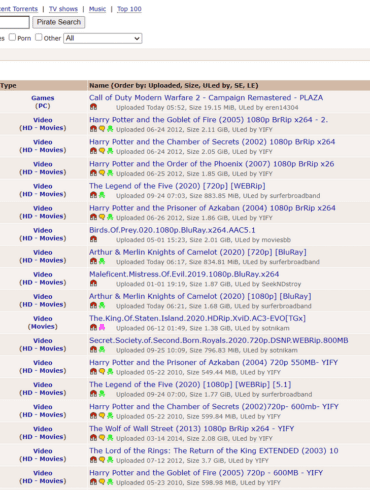Open Games (PC) category link

coord(43,102)
